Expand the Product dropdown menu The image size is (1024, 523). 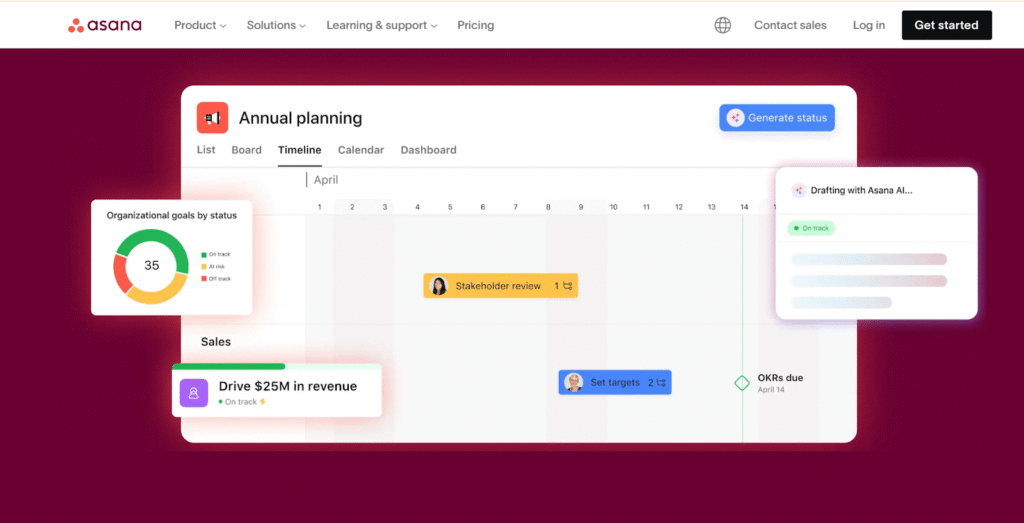click(200, 25)
